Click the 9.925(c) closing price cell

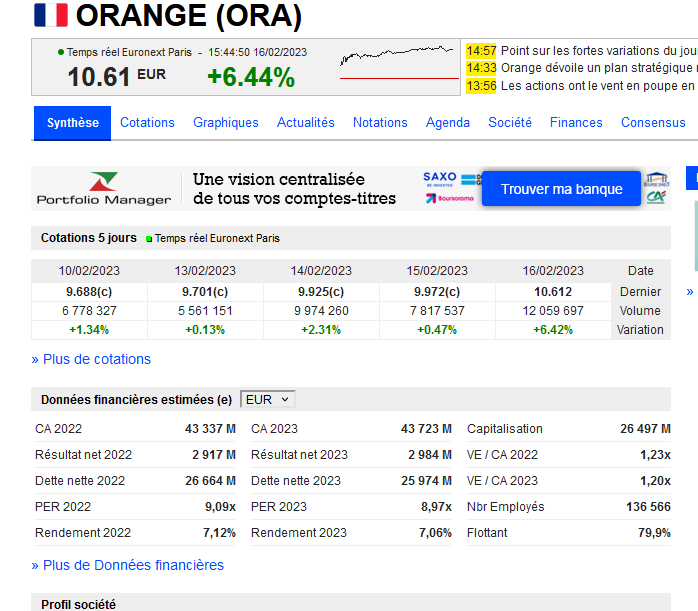pyautogui.click(x=321, y=292)
